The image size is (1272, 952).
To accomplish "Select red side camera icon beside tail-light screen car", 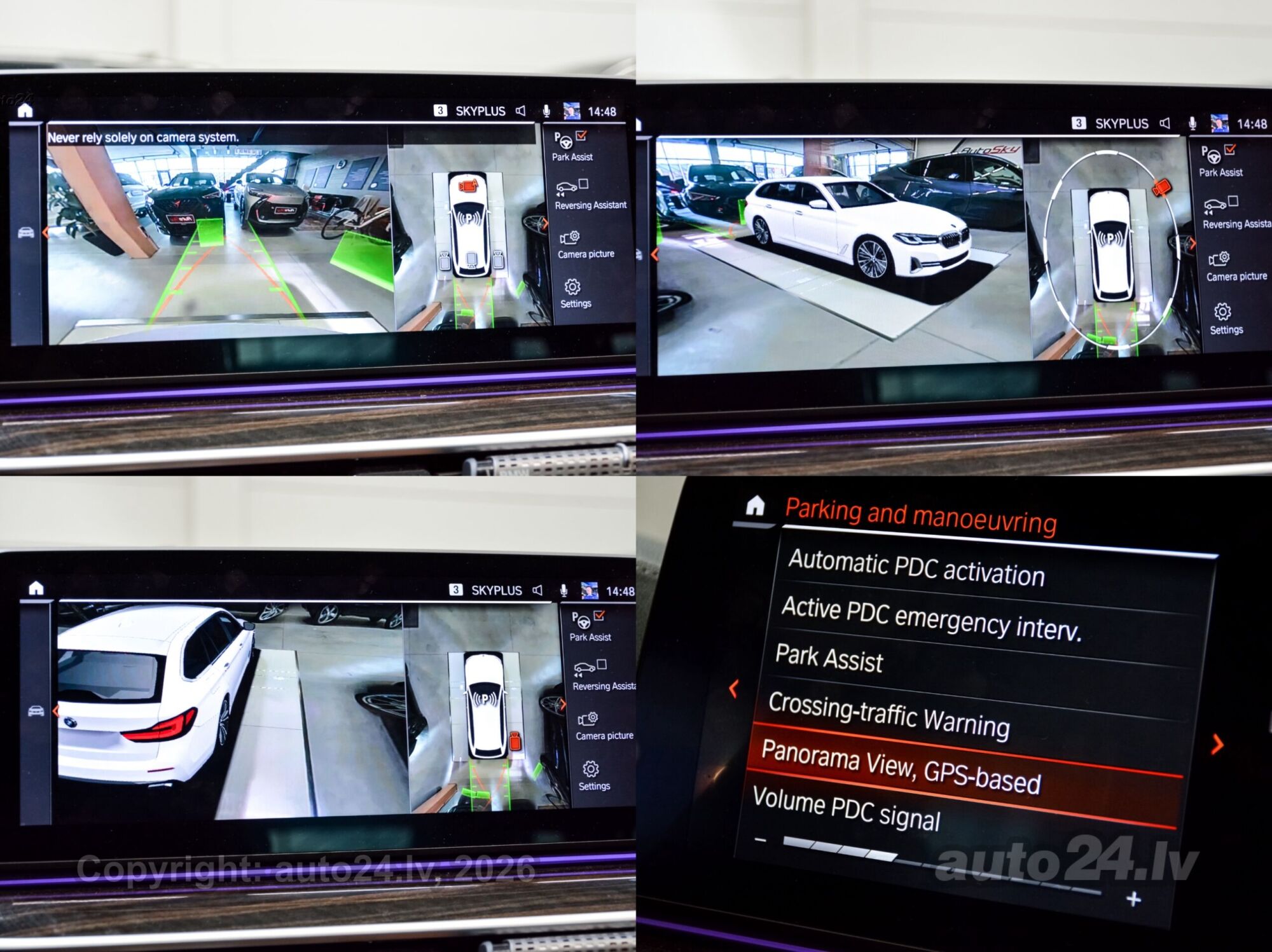I will (515, 741).
